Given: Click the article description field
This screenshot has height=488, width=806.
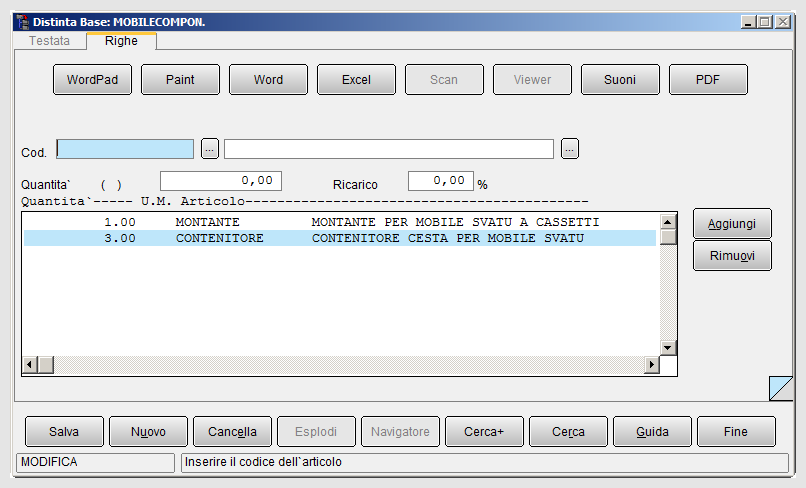Looking at the screenshot, I should click(x=389, y=149).
